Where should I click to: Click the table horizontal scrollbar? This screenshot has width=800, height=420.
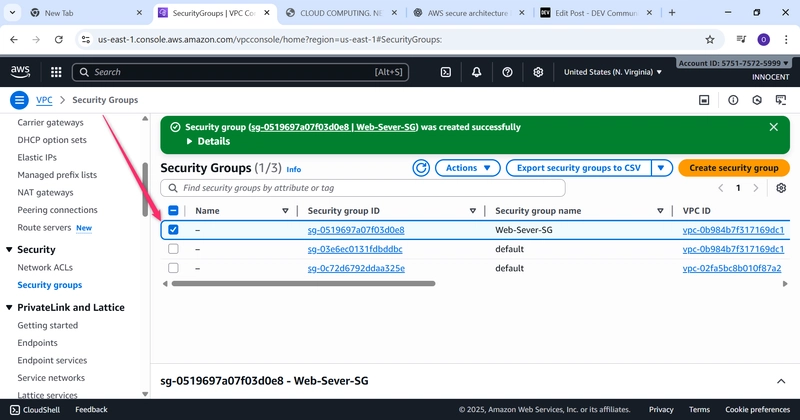[304, 284]
